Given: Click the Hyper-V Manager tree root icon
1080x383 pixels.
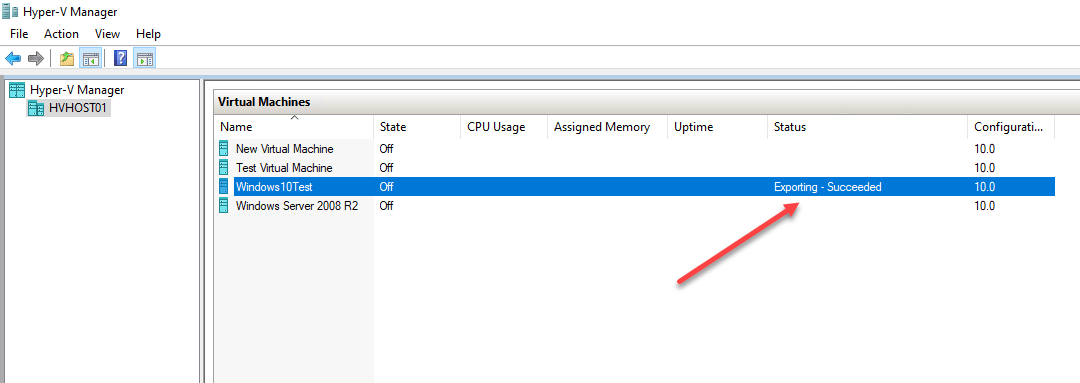Looking at the screenshot, I should click(17, 90).
